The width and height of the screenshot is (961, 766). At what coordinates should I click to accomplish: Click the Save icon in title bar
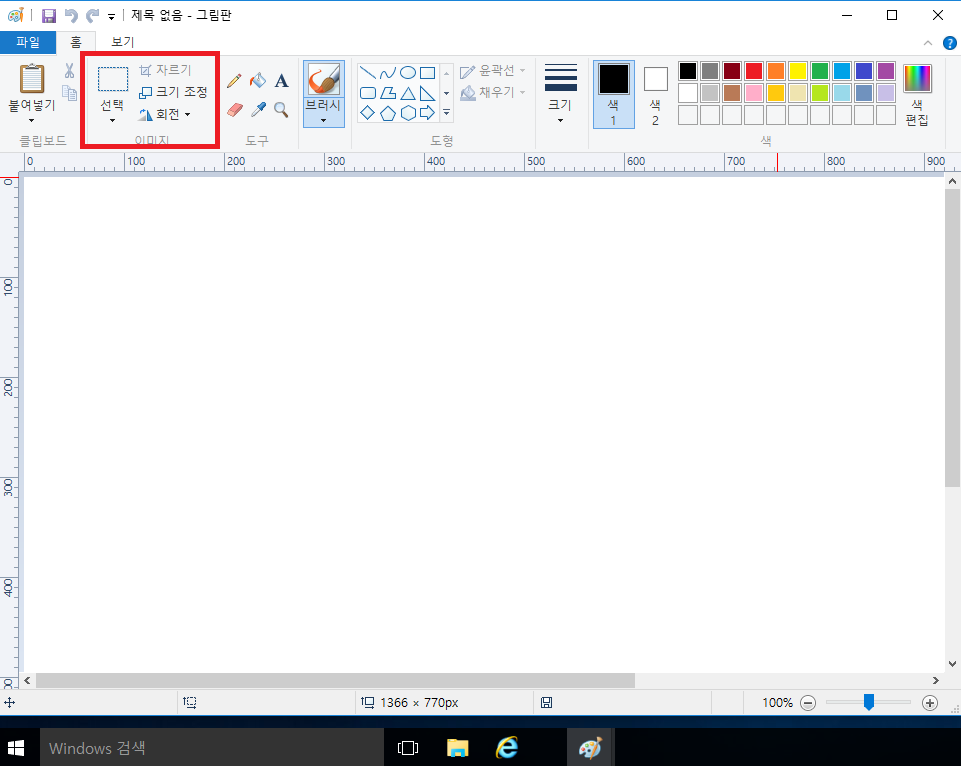click(48, 15)
